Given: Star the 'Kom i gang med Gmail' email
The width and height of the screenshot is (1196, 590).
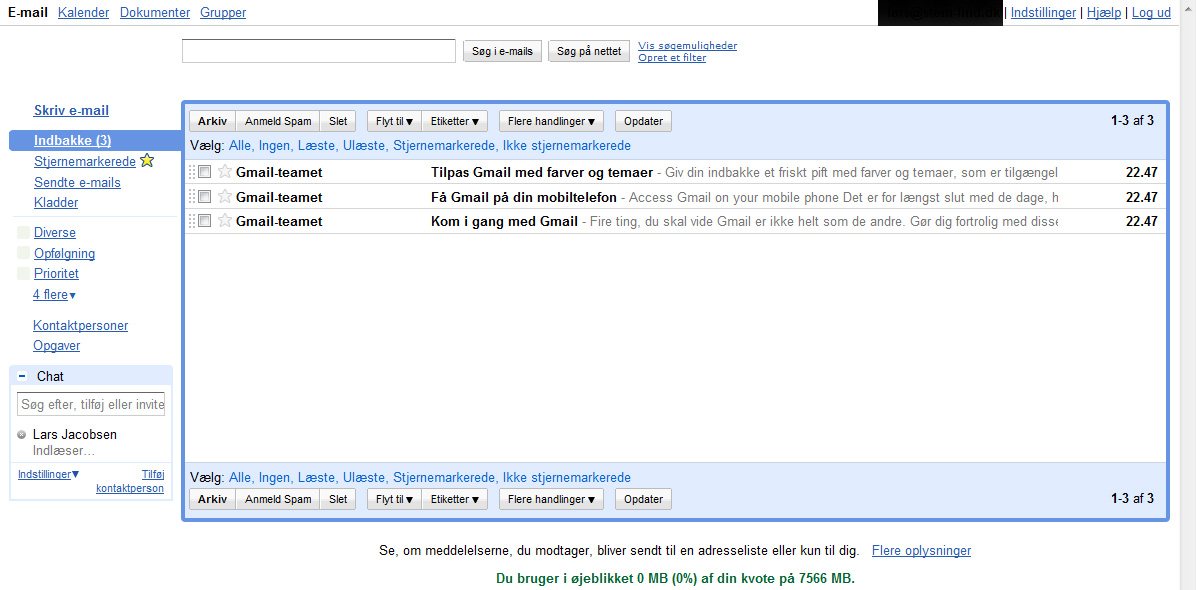Looking at the screenshot, I should (225, 221).
